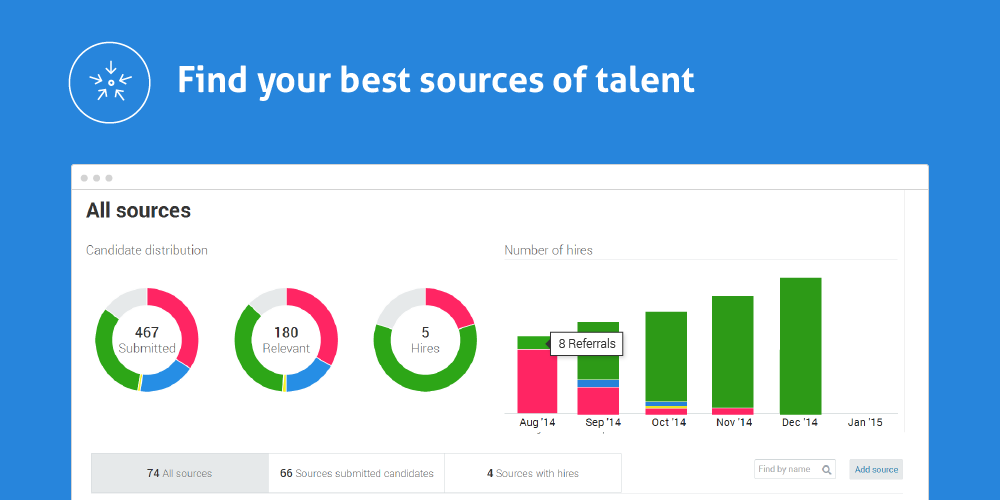Image resolution: width=1000 pixels, height=500 pixels.
Task: Click the Jan '15 axis label
Action: click(863, 423)
